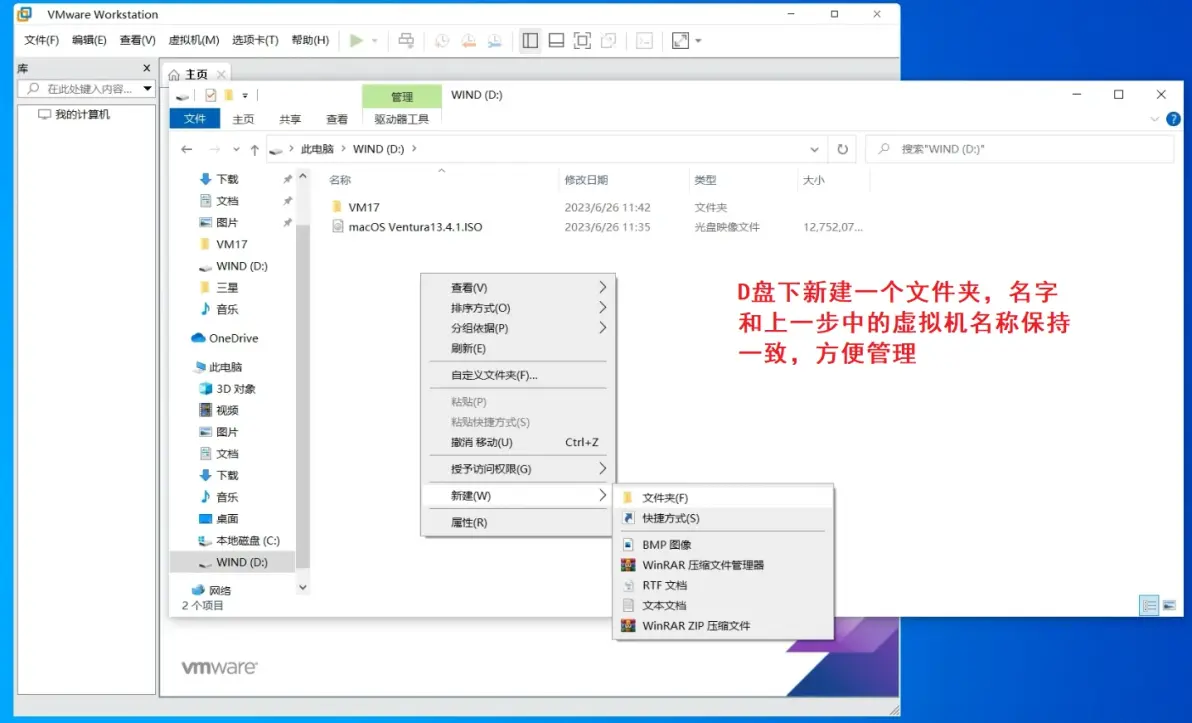Click the revert to snapshot icon

pos(468,41)
